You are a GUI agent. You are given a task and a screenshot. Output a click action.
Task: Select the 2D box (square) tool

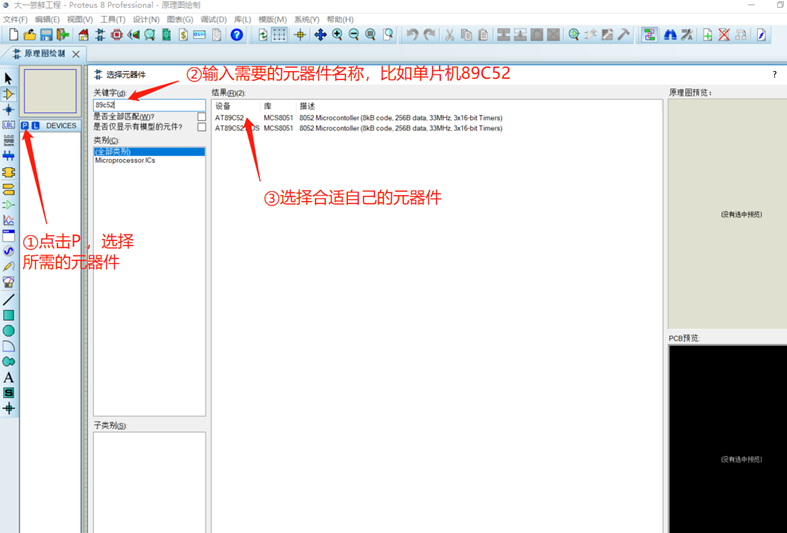9,315
